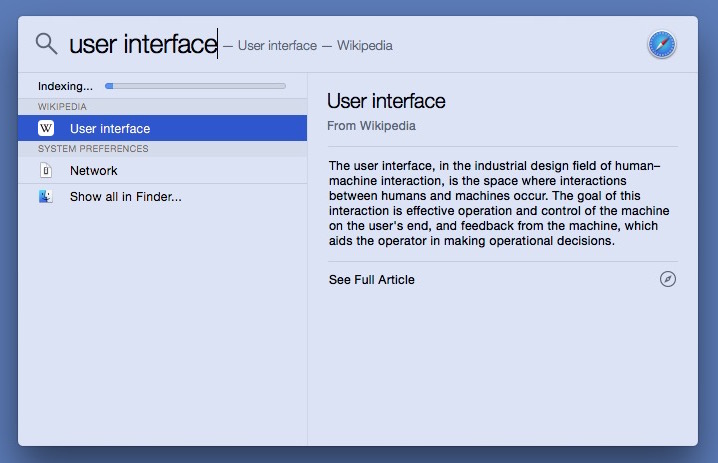
Task: Choose Show all in Finder...
Action: click(163, 196)
